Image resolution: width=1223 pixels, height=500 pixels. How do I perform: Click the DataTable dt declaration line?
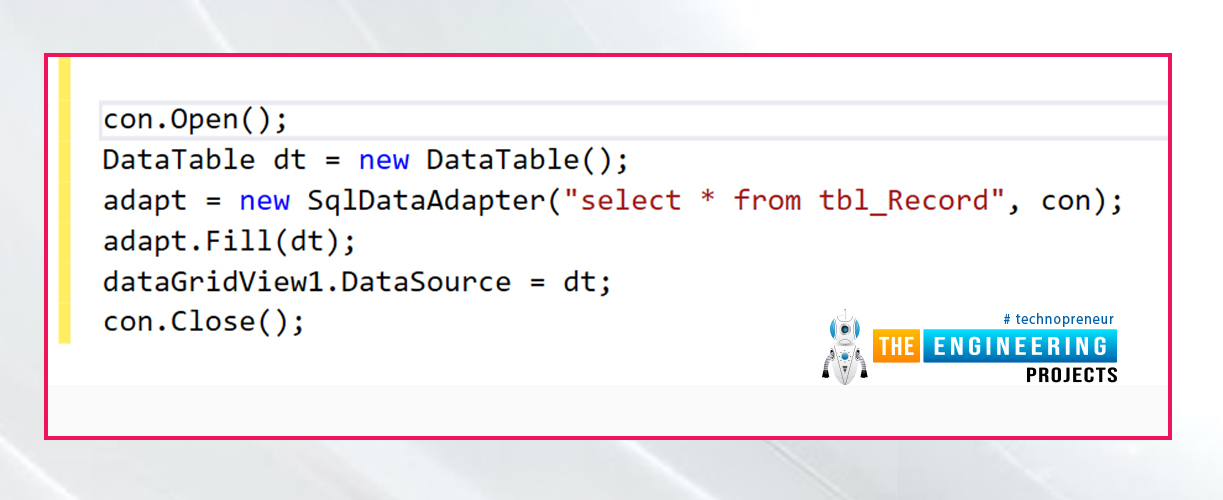[365, 160]
